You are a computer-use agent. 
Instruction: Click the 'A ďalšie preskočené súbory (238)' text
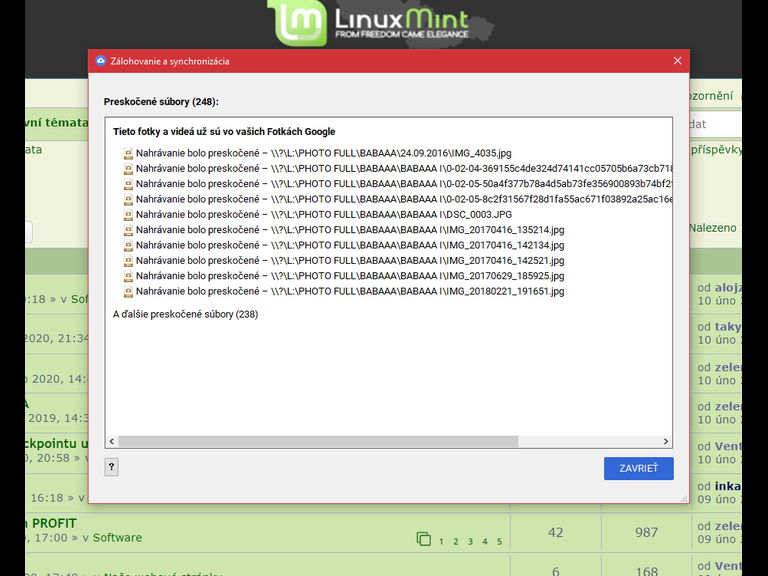185,314
